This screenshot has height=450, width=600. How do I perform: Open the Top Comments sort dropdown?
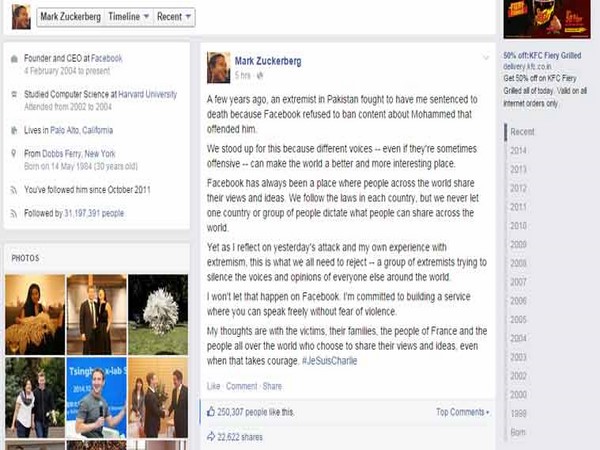click(463, 412)
